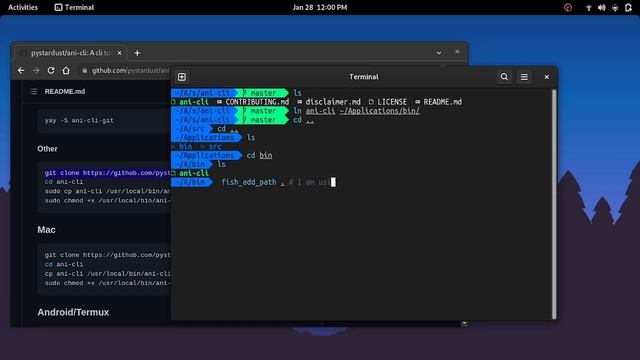The image size is (640, 360).
Task: Click the 'Android/Termux' heading in README
Action: [x=73, y=312]
